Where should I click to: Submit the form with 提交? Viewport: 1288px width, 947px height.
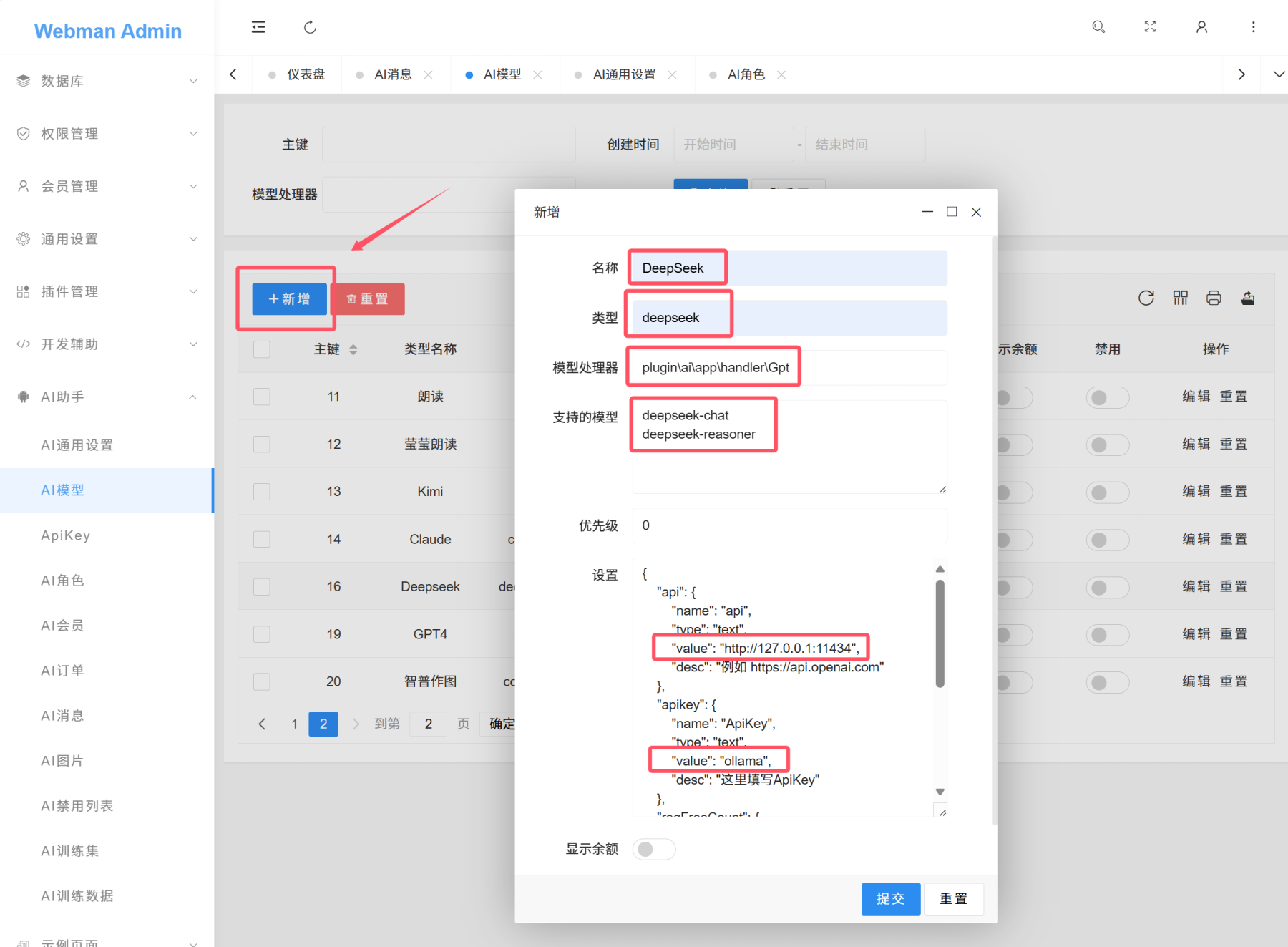pos(891,899)
